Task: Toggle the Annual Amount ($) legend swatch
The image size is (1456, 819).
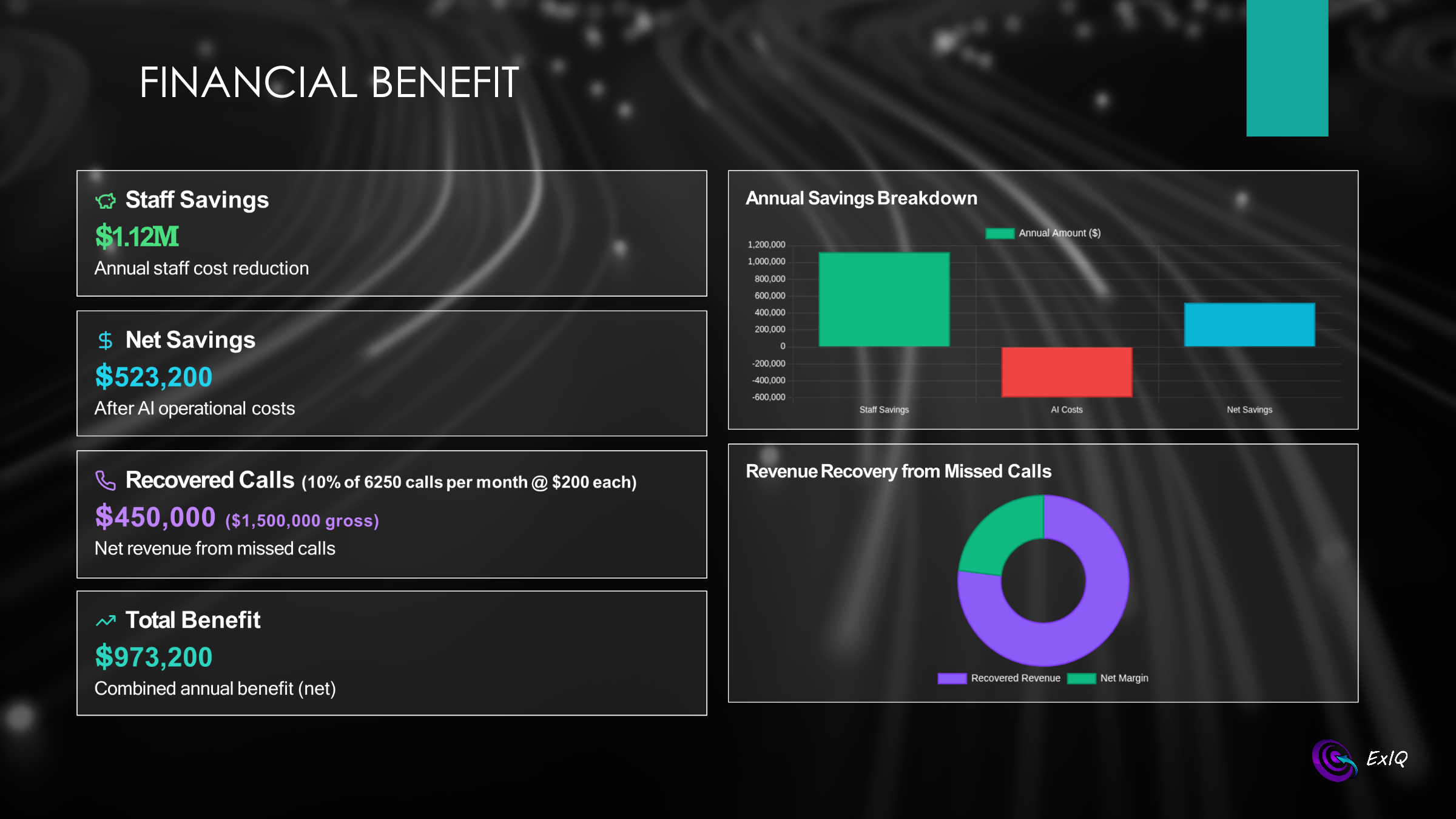Action: [x=1000, y=234]
